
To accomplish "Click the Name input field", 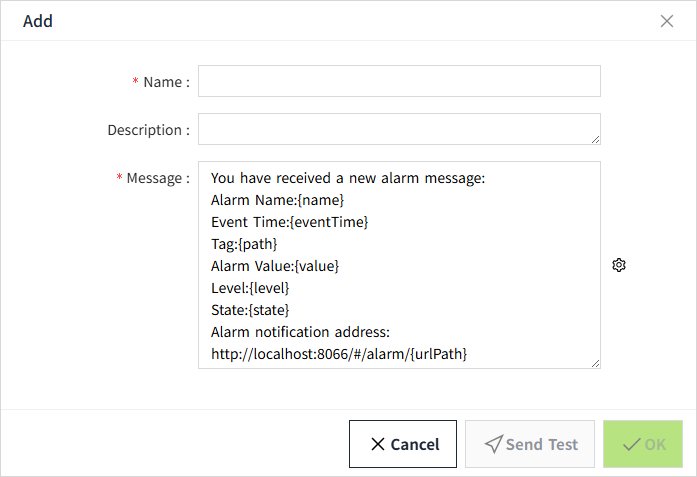I will click(399, 82).
